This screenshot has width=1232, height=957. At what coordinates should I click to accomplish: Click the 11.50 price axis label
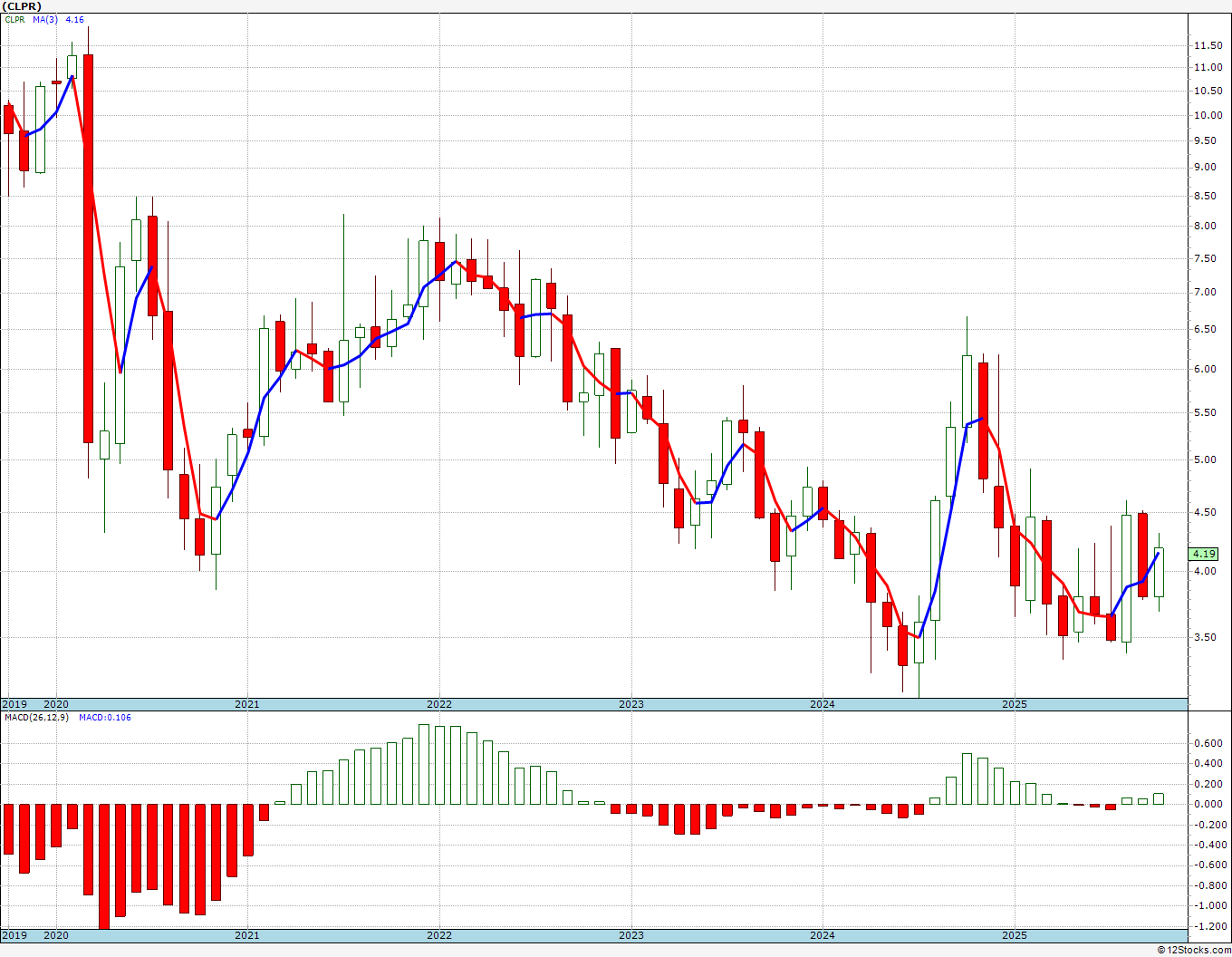pos(1206,45)
